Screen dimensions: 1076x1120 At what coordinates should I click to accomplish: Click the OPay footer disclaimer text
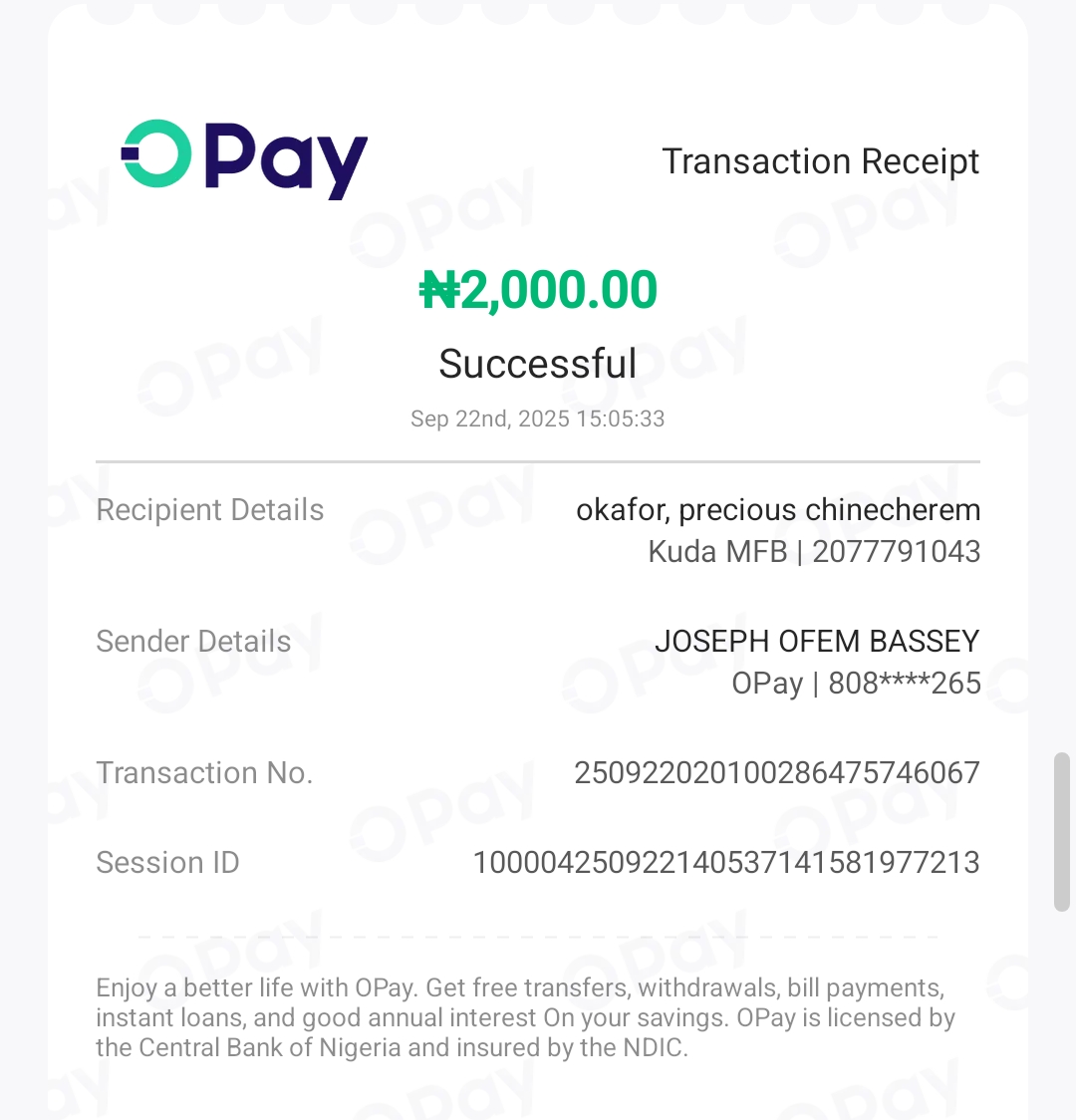pyautogui.click(x=525, y=1018)
